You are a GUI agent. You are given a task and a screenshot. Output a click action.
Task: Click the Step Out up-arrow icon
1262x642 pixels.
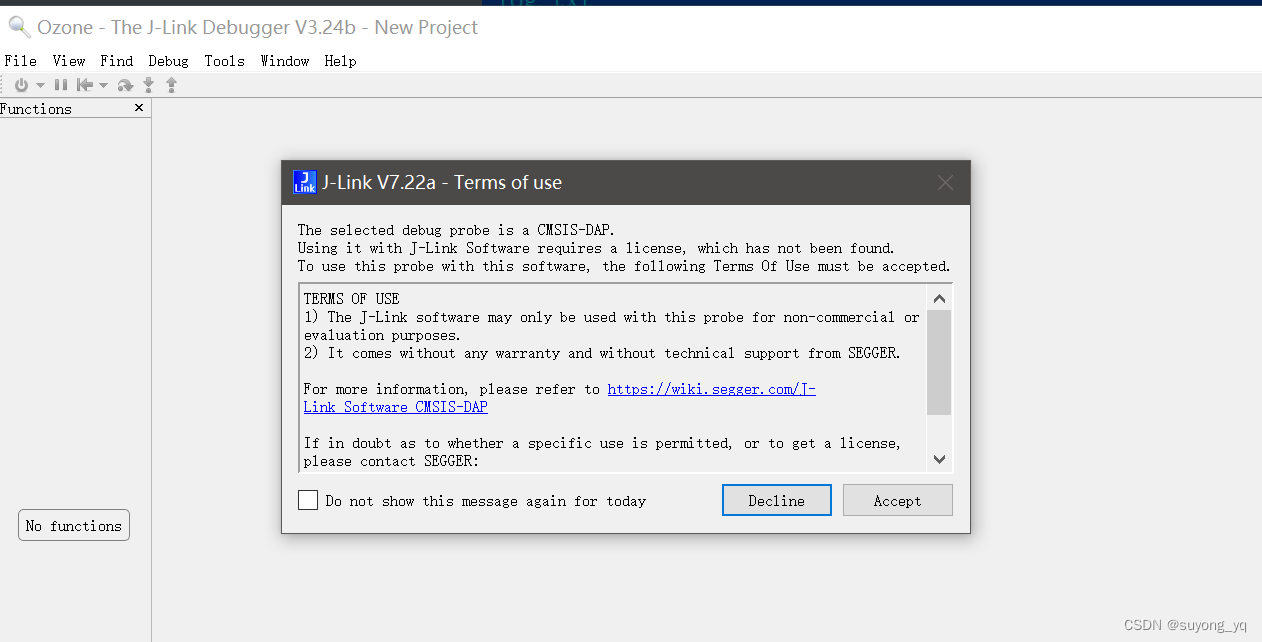tap(171, 86)
